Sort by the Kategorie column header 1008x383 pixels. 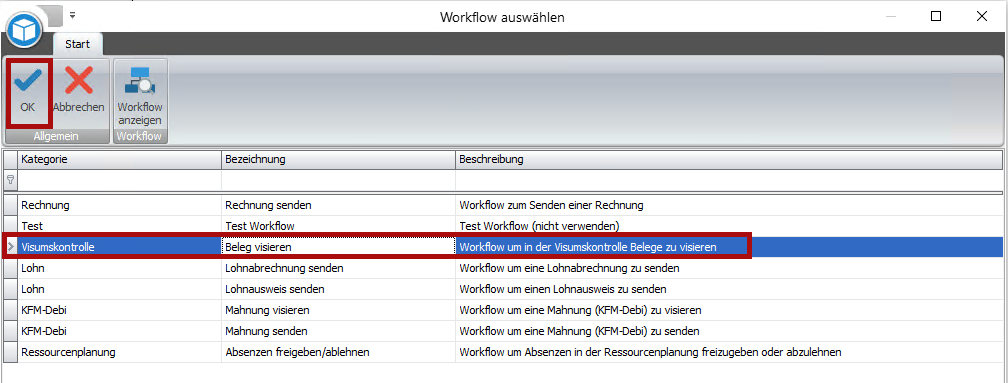pos(120,159)
